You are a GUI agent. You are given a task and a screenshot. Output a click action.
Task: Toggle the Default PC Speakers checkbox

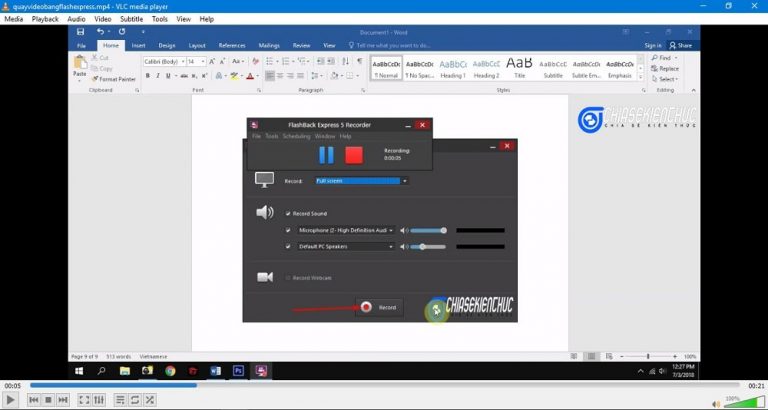coord(288,246)
